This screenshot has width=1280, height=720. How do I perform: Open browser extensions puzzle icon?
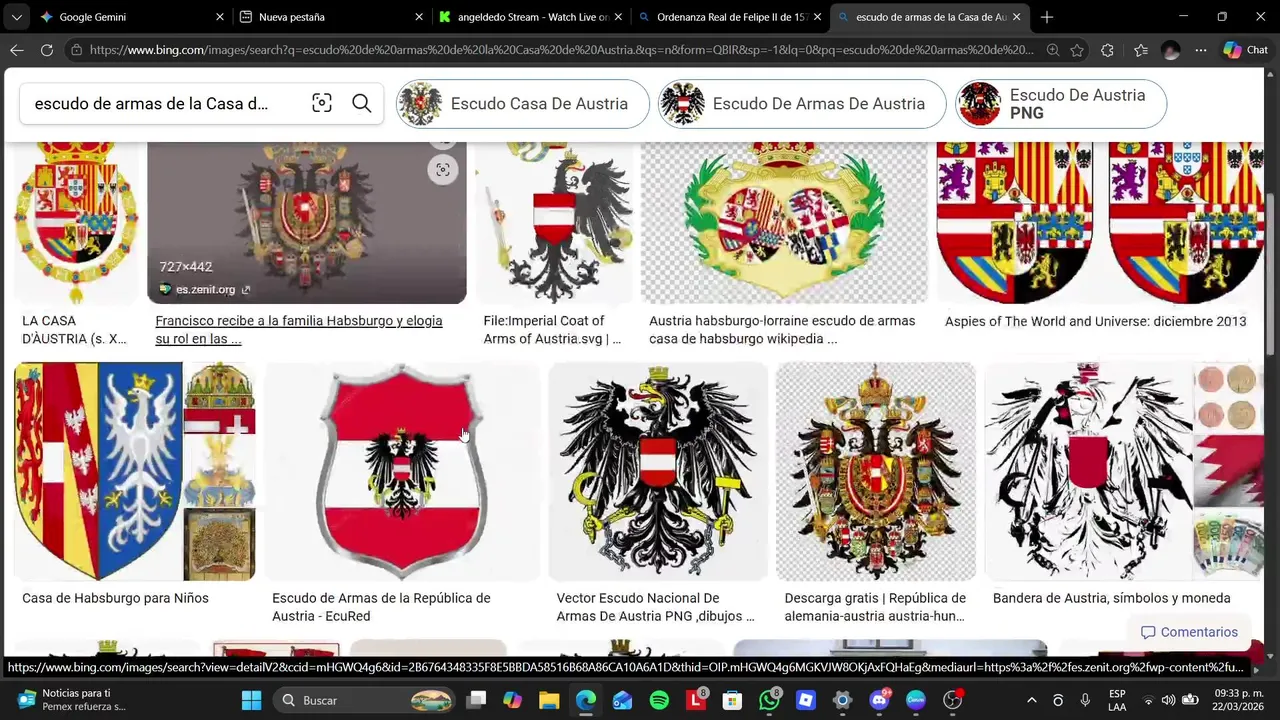(x=1107, y=50)
